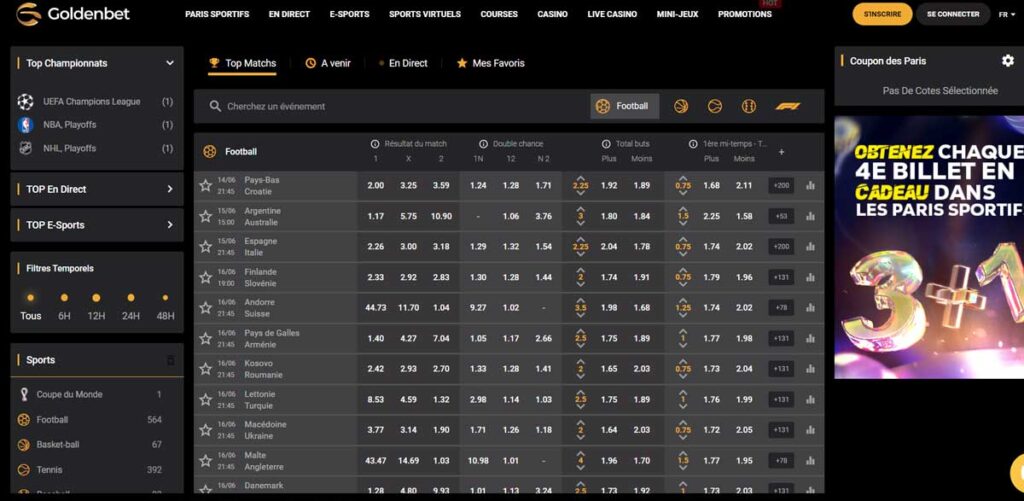The width and height of the screenshot is (1024, 501).
Task: Open the FR language dropdown
Action: pos(1006,14)
